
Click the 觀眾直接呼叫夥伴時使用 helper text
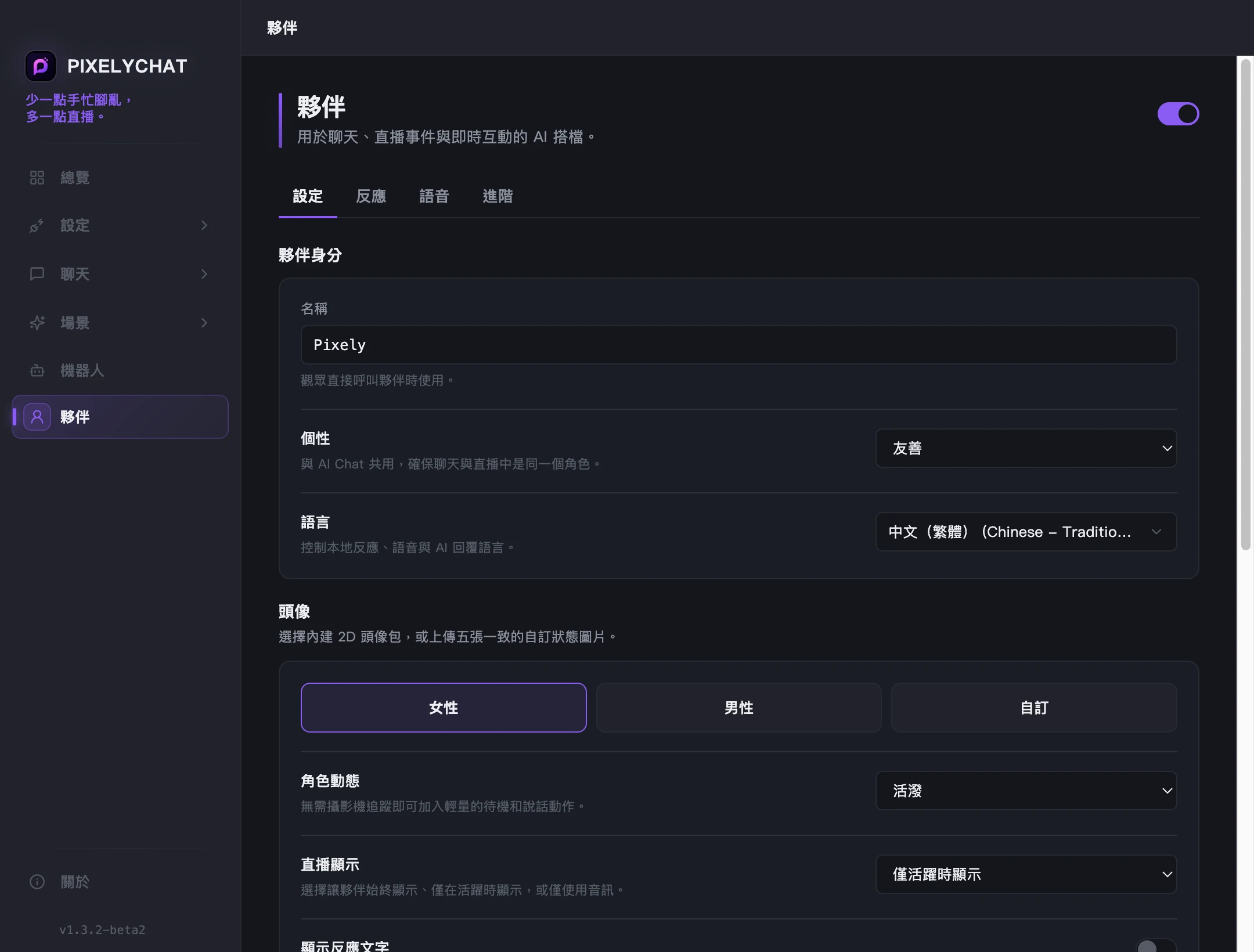tap(377, 380)
